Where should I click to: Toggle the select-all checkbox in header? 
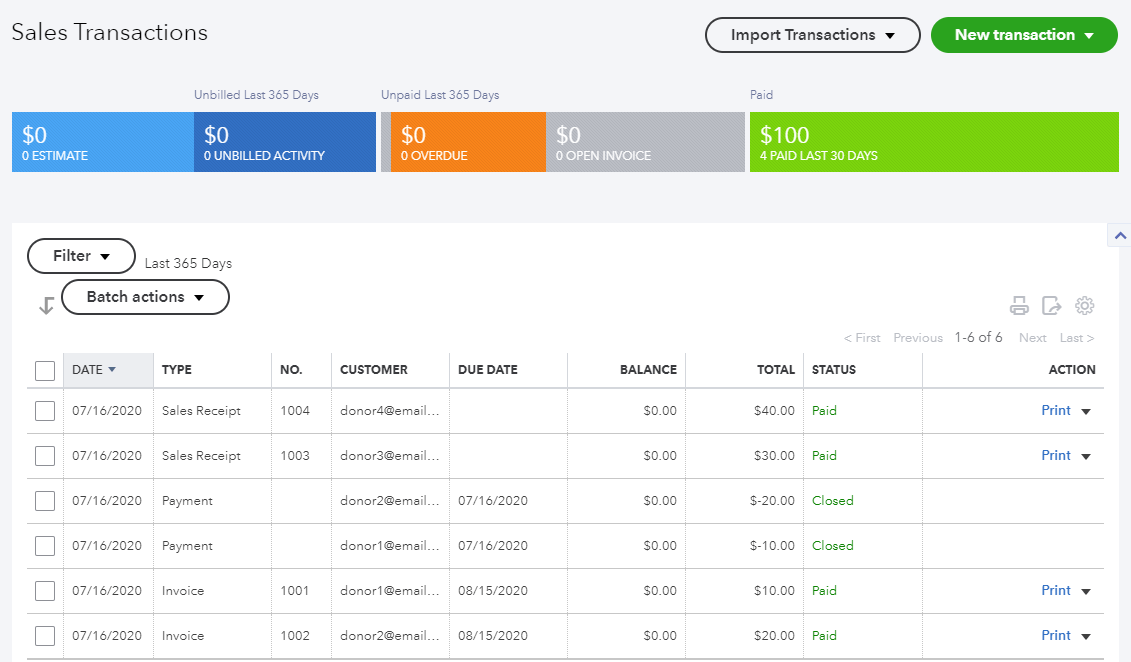[x=45, y=371]
